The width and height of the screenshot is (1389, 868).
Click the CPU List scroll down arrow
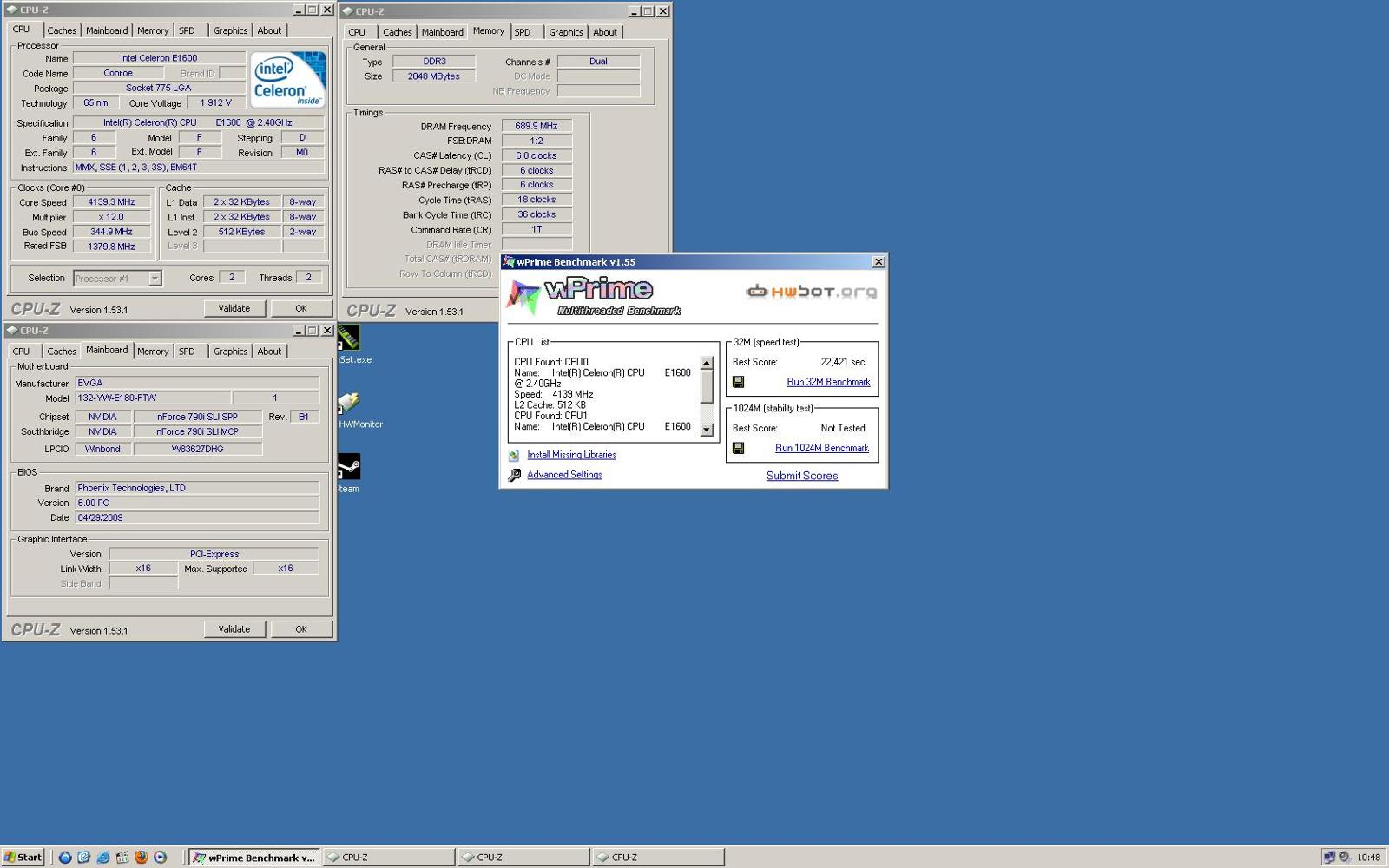(707, 429)
